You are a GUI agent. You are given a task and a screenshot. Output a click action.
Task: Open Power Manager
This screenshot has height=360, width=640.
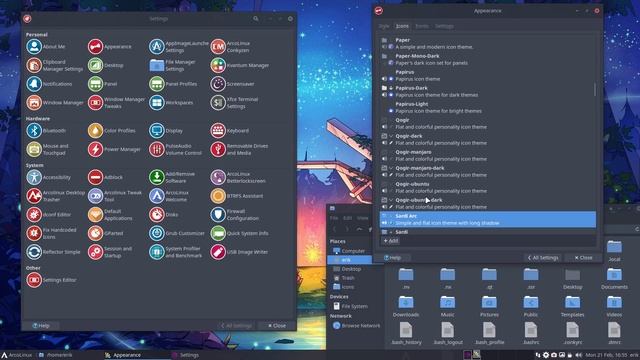coord(114,149)
